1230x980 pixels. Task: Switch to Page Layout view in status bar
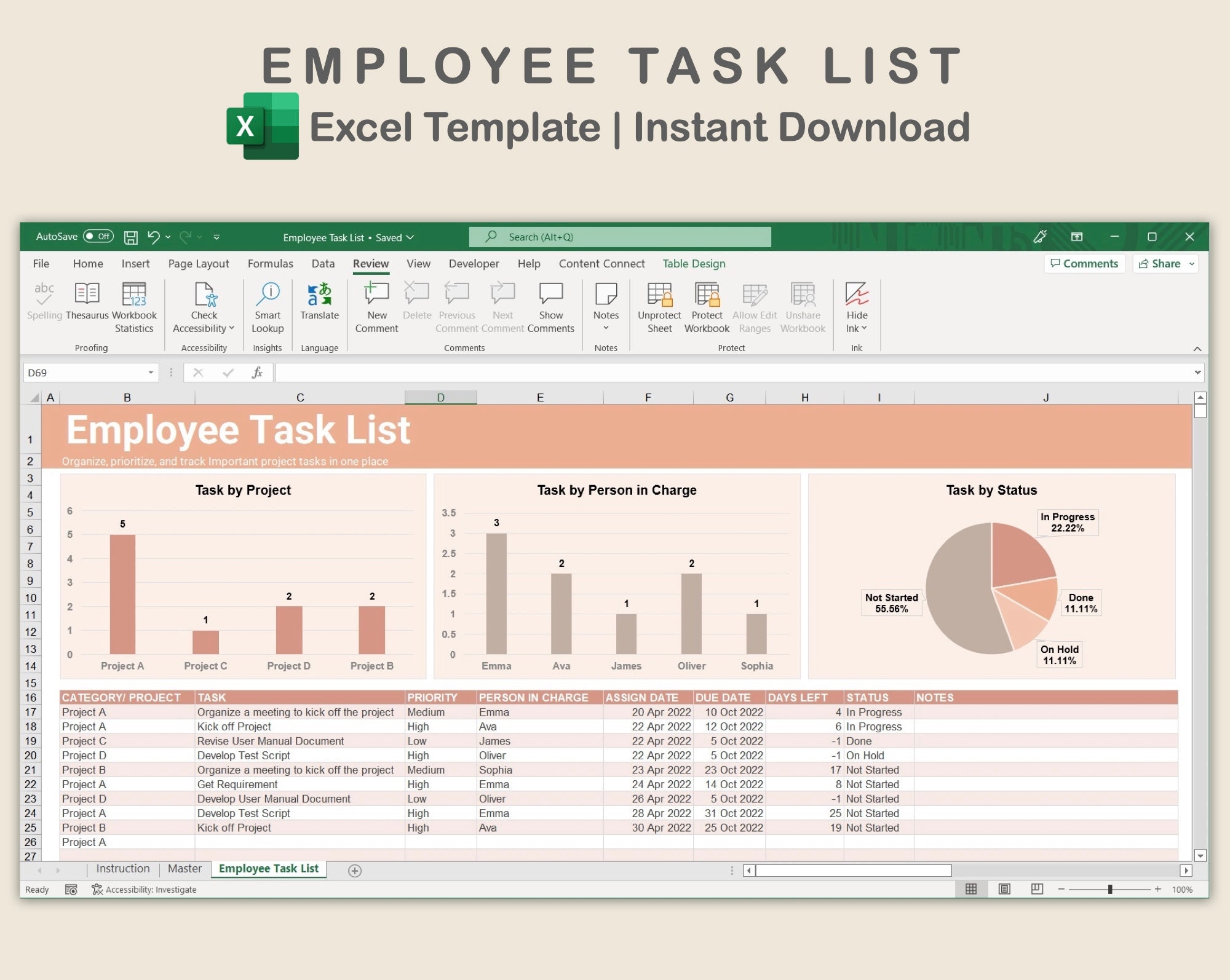[x=1004, y=889]
